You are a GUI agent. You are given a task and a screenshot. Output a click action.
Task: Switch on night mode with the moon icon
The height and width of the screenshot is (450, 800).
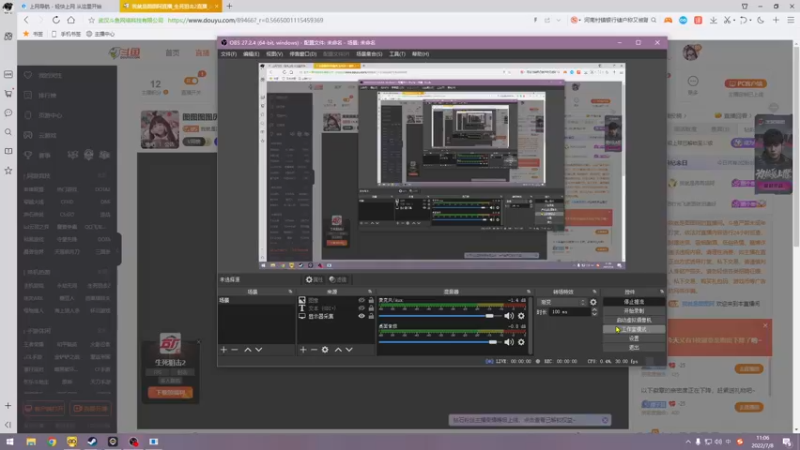tap(761, 20)
